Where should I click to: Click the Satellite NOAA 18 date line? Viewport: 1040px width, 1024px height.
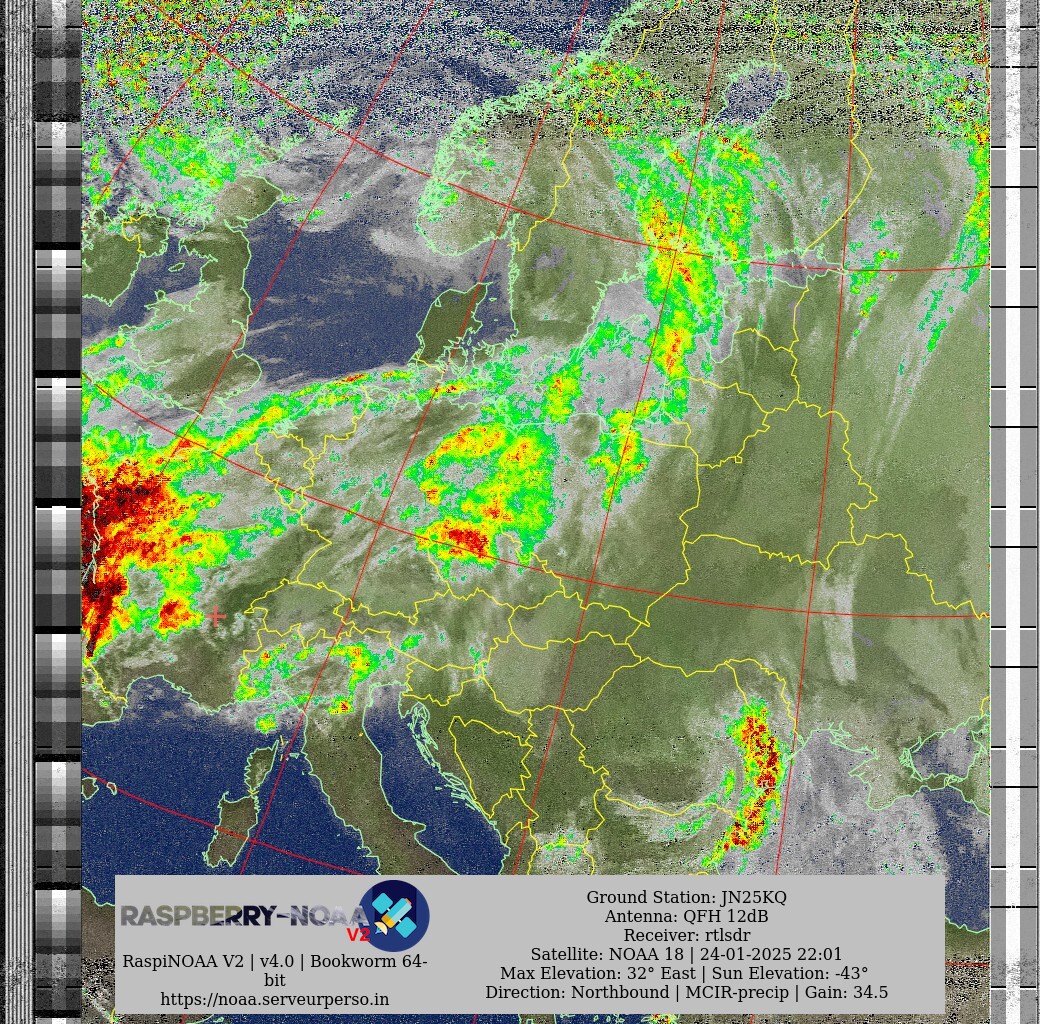click(686, 954)
